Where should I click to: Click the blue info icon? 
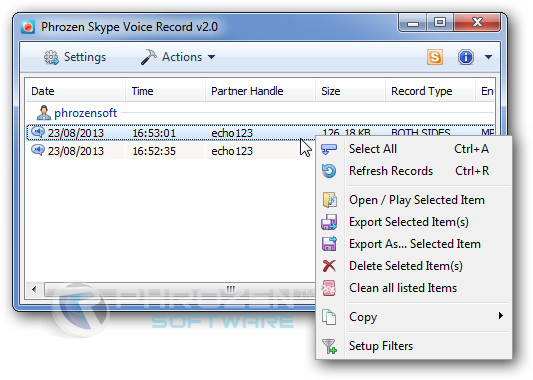click(466, 57)
